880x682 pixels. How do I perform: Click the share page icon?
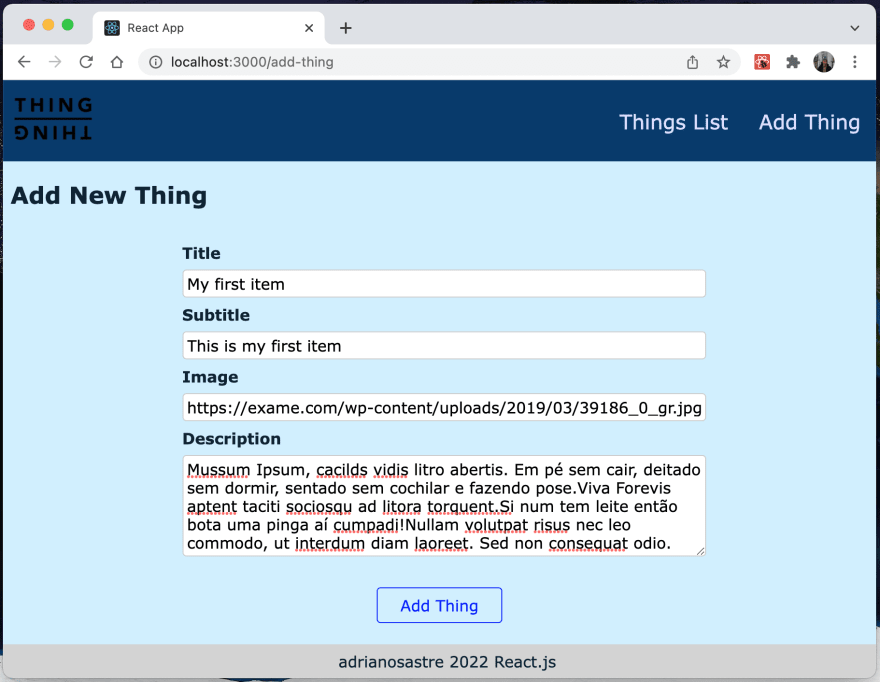click(693, 62)
